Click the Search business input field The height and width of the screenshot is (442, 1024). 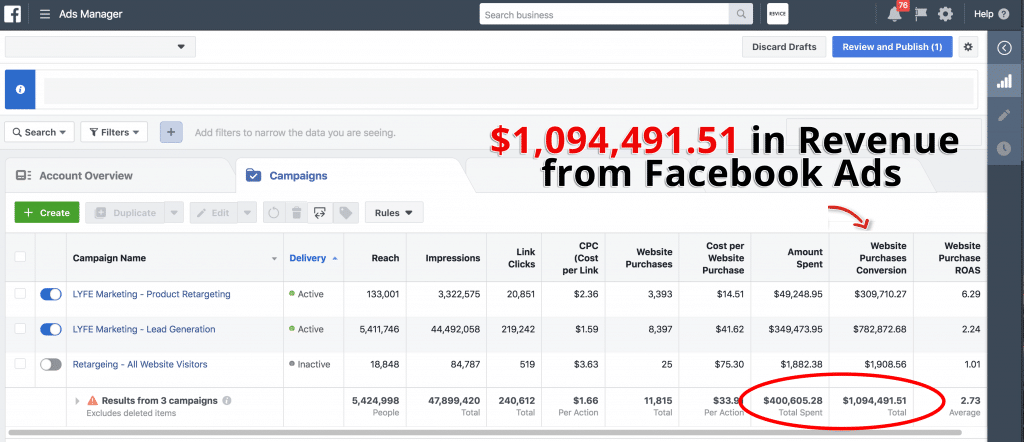605,14
